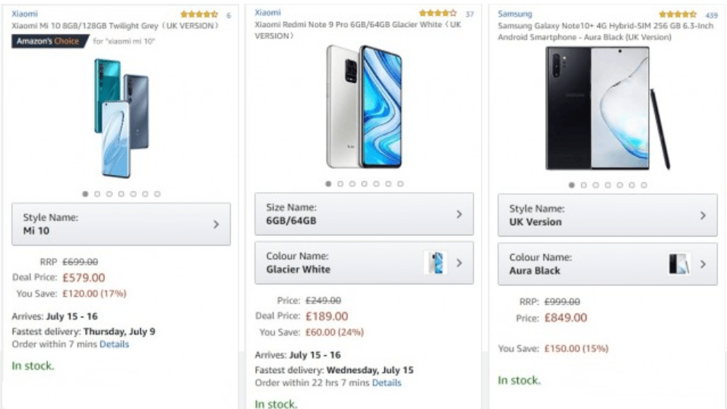Open Details link under Thursday, July 9 delivery
The height and width of the screenshot is (409, 727).
coord(114,344)
